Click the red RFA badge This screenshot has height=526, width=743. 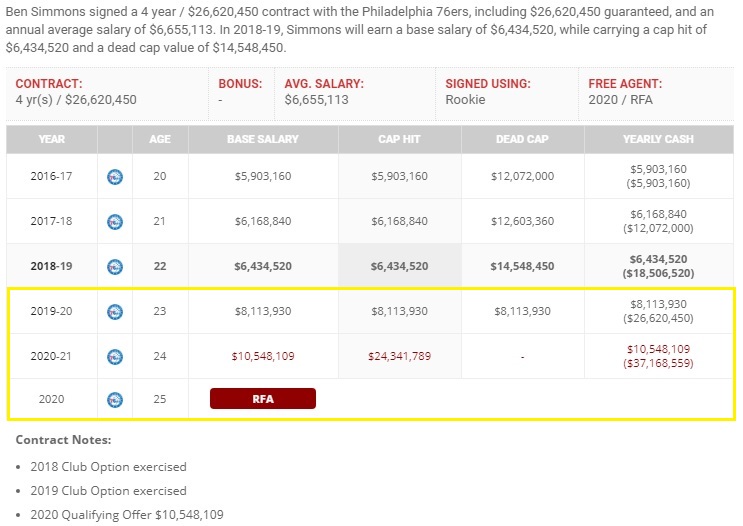point(262,399)
